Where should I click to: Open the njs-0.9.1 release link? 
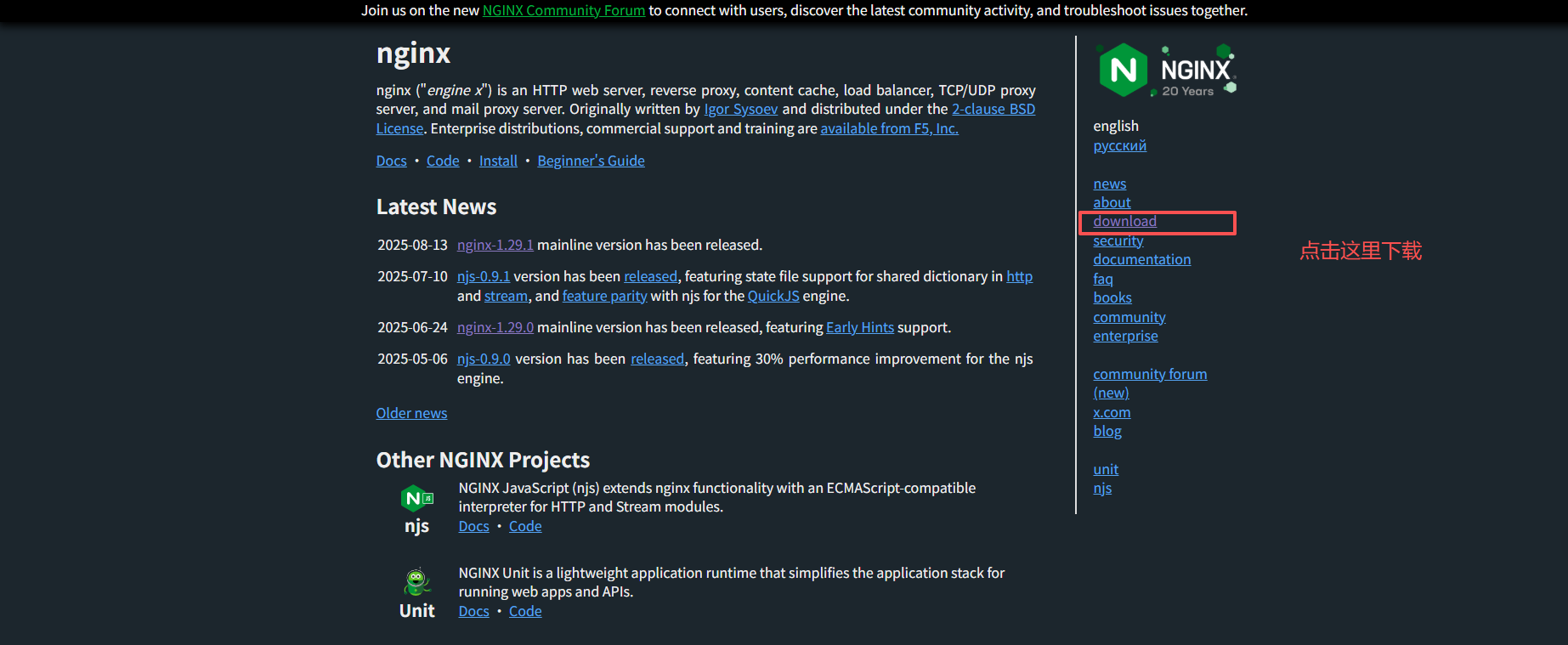click(x=484, y=276)
